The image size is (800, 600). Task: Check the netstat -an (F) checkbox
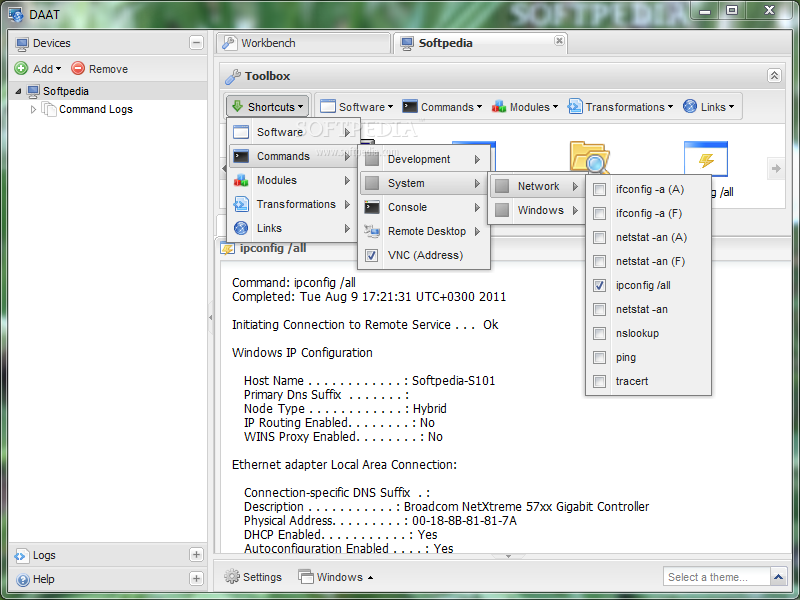(599, 261)
